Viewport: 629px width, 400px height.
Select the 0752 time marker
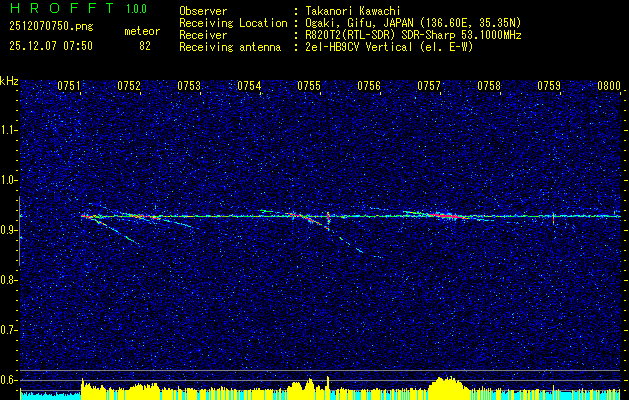pyautogui.click(x=129, y=86)
